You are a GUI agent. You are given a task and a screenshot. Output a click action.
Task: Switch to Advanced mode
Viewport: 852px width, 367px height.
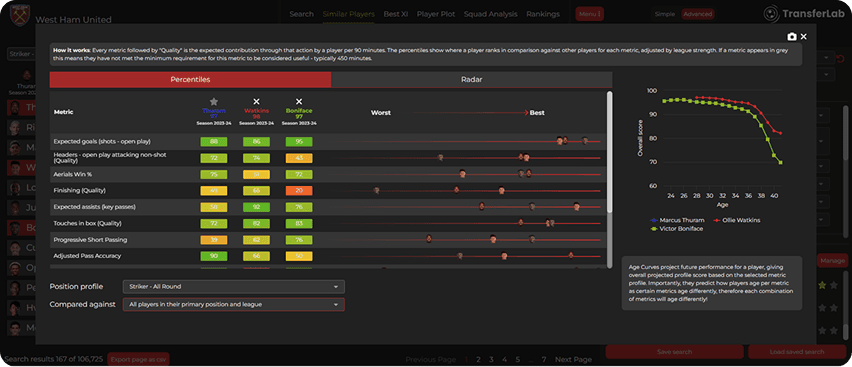point(698,14)
